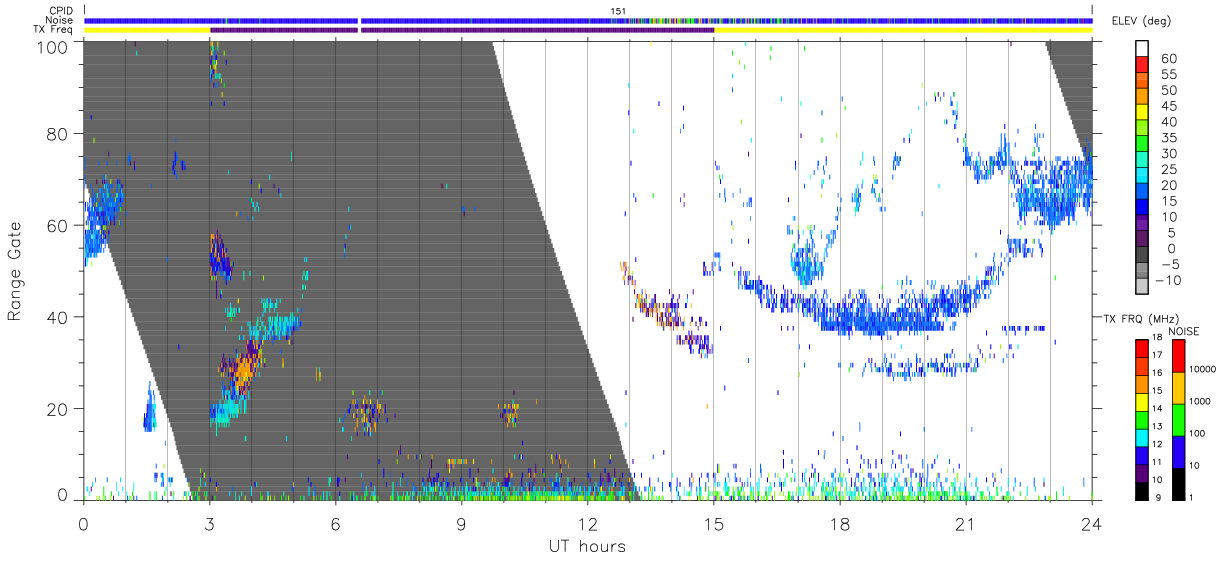This screenshot has height=567, width=1228.
Task: Click the red segment of the ELEV color bar
Action: click(1142, 65)
